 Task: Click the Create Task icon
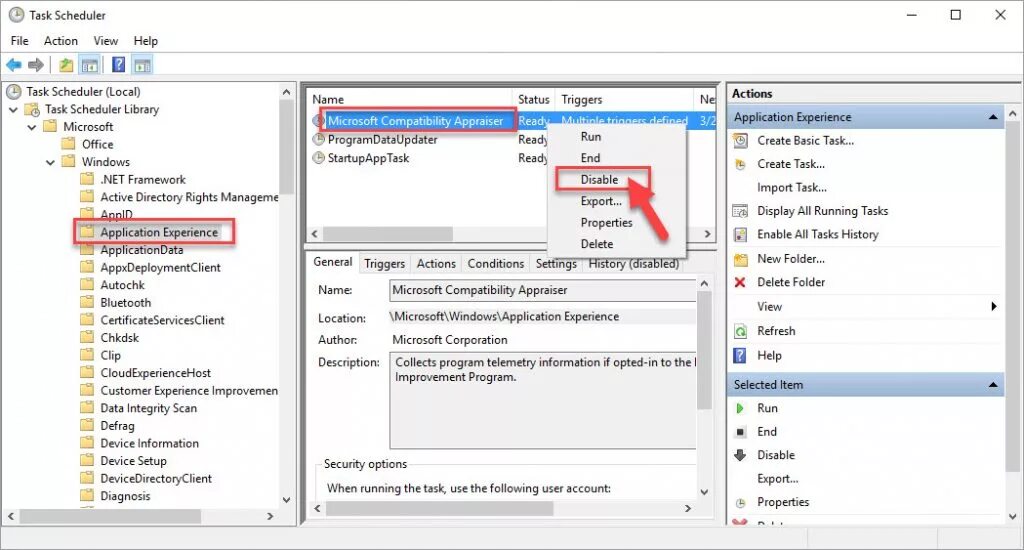pyautogui.click(x=740, y=164)
